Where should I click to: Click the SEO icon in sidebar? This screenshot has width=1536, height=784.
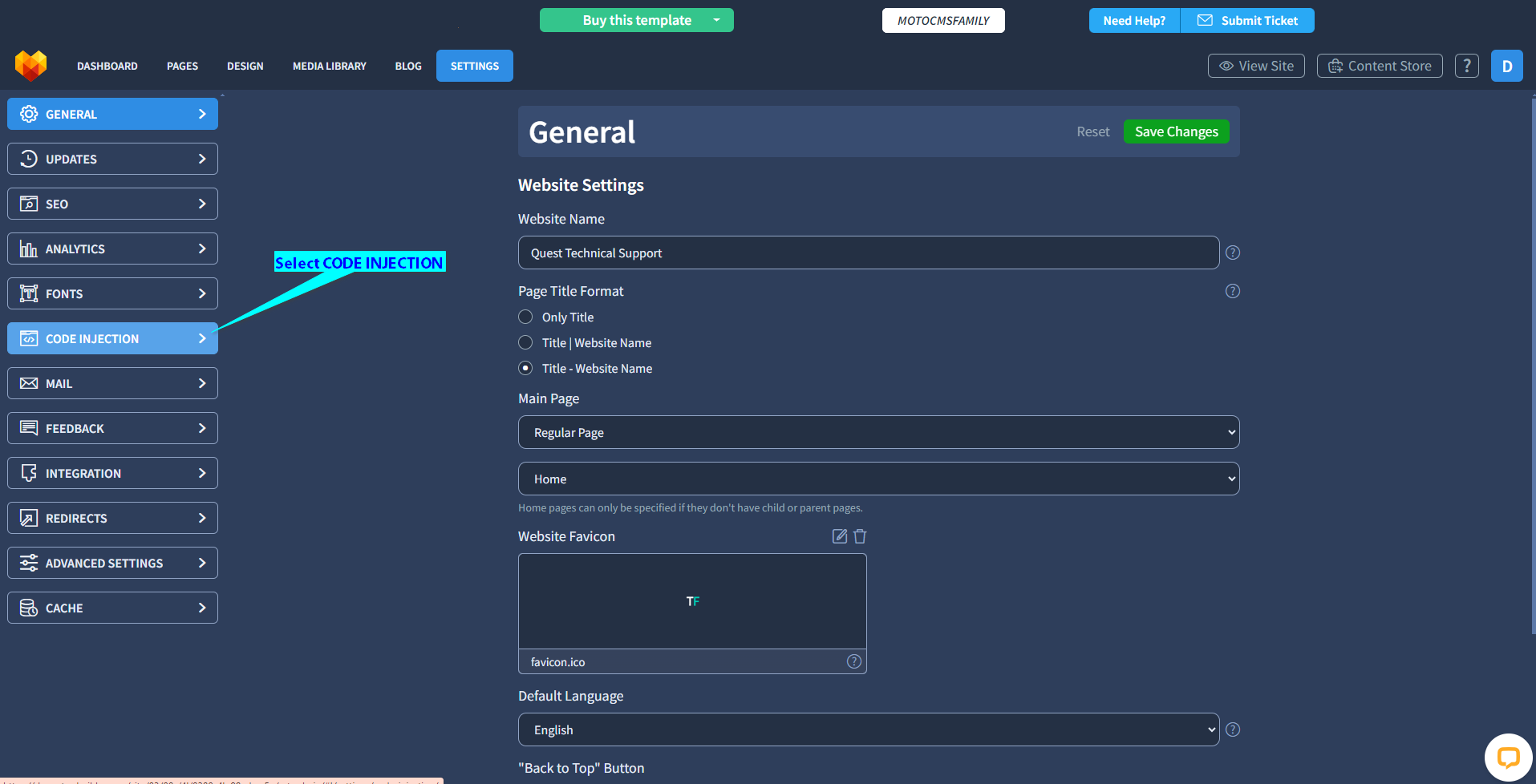pyautogui.click(x=29, y=204)
